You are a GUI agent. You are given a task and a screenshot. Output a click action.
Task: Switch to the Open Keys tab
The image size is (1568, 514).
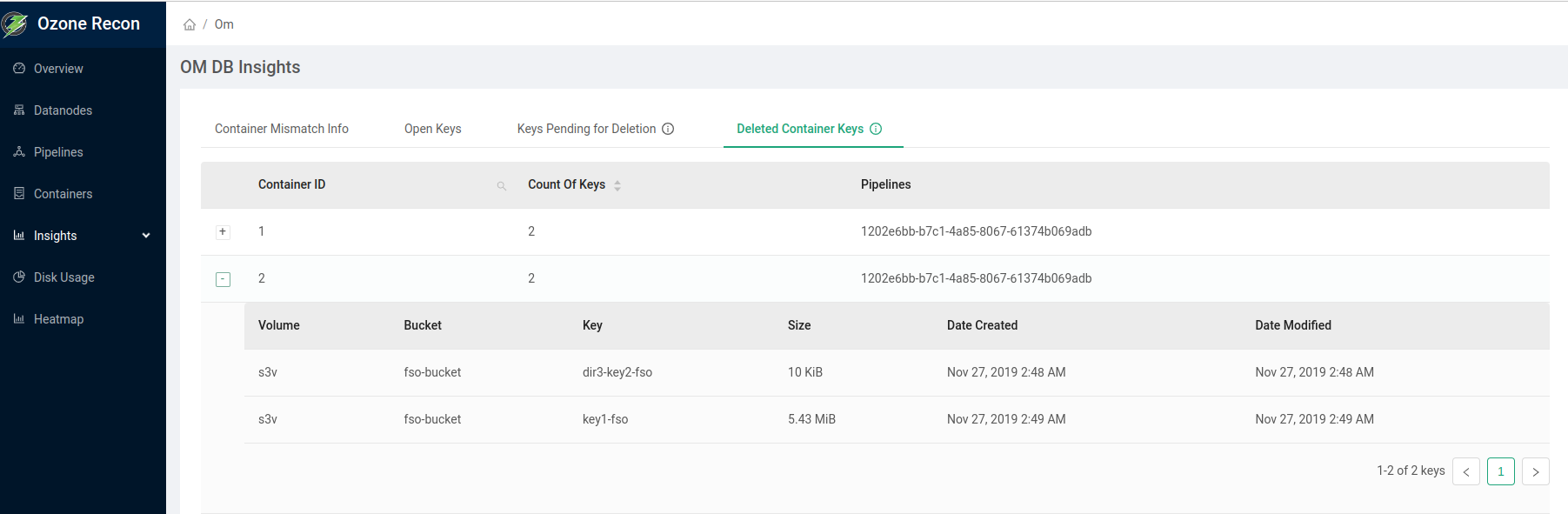tap(432, 129)
